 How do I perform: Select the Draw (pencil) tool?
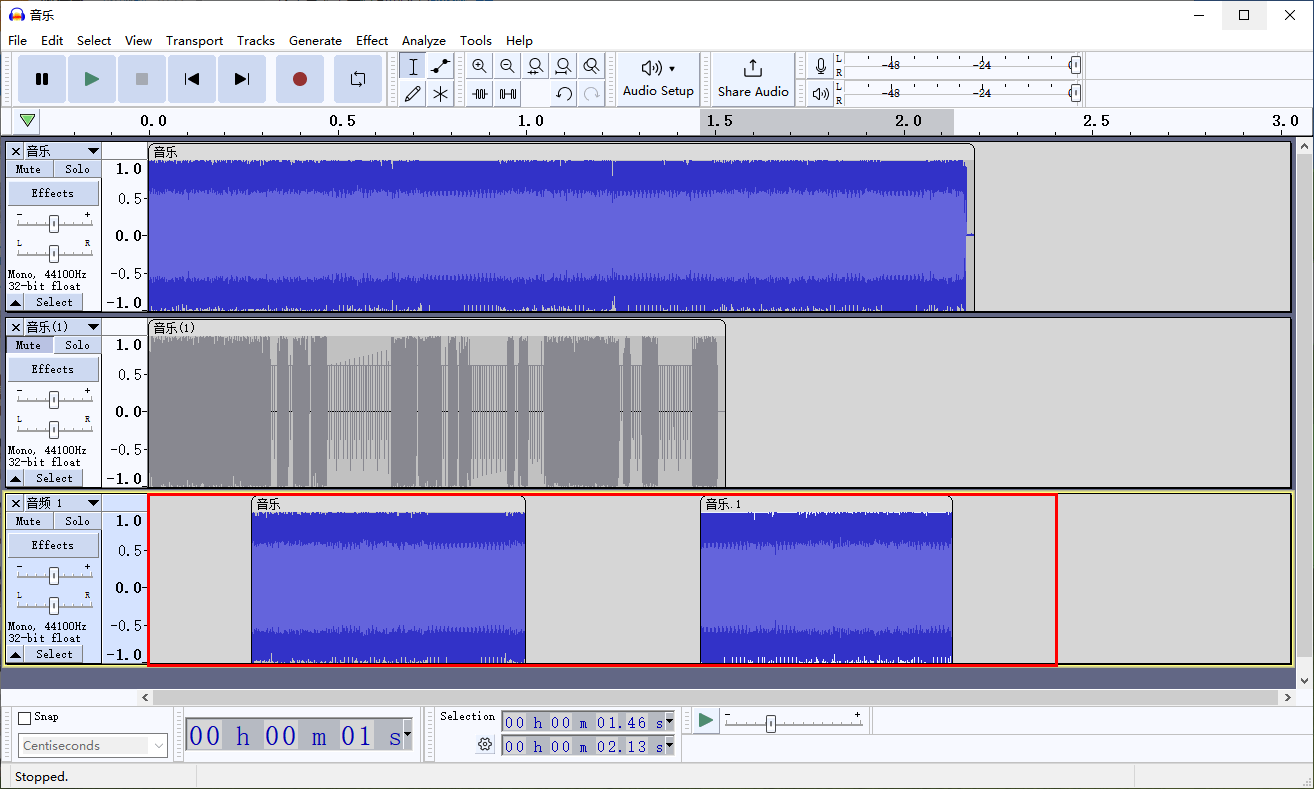[x=413, y=94]
